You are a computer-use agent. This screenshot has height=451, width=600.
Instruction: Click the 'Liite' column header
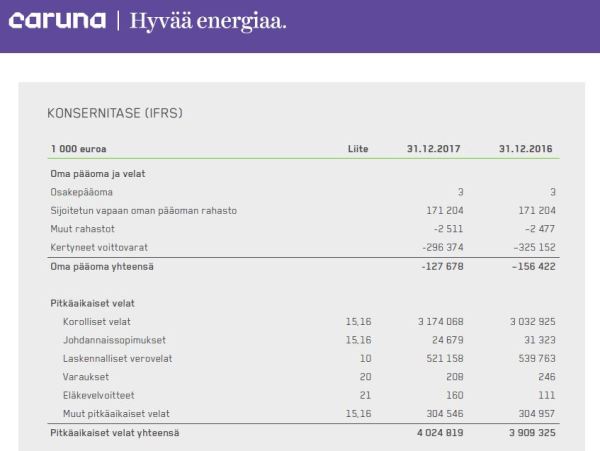tap(357, 148)
